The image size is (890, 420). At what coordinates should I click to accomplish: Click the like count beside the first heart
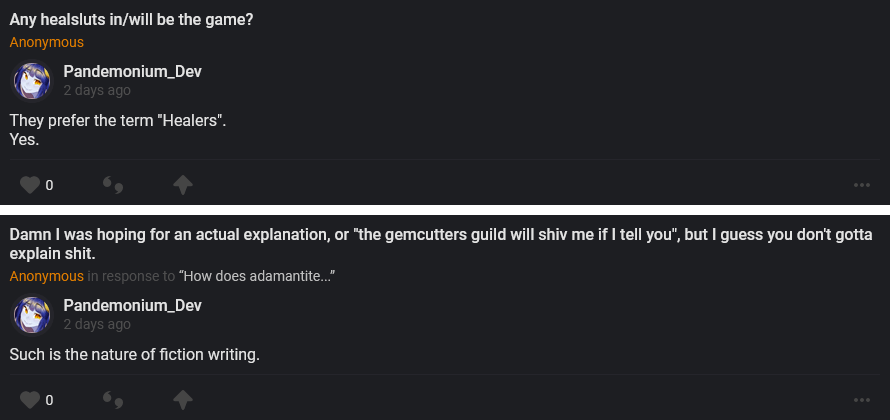49,185
